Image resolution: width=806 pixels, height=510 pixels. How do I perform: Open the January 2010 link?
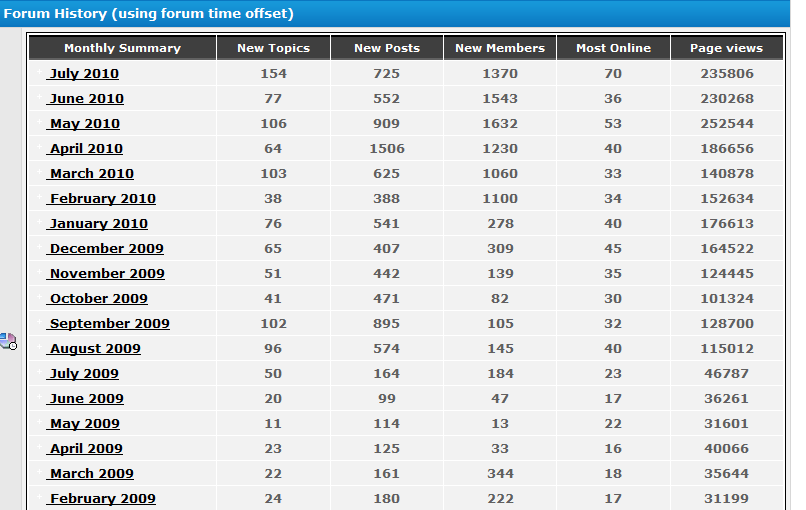[97, 224]
